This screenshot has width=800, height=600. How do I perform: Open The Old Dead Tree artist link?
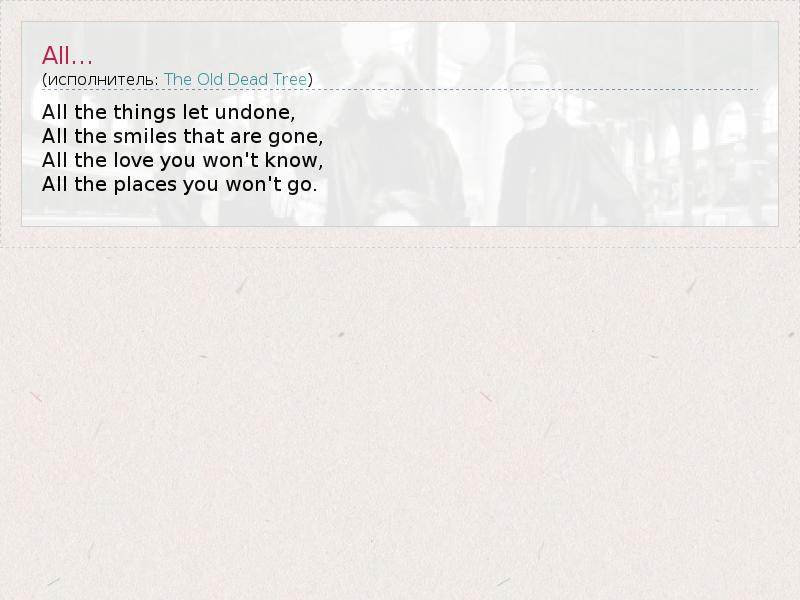coord(235,80)
